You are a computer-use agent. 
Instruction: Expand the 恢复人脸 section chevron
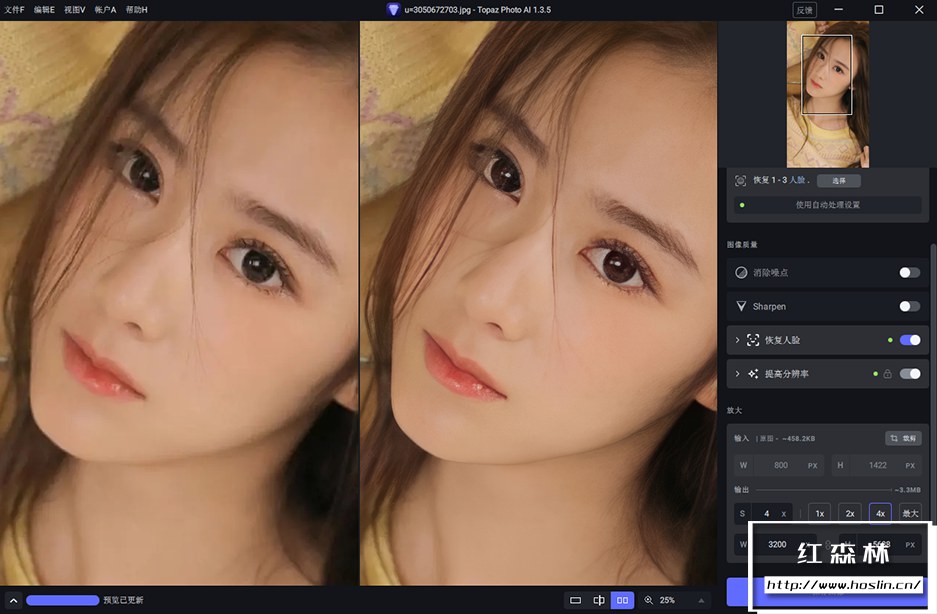[737, 340]
